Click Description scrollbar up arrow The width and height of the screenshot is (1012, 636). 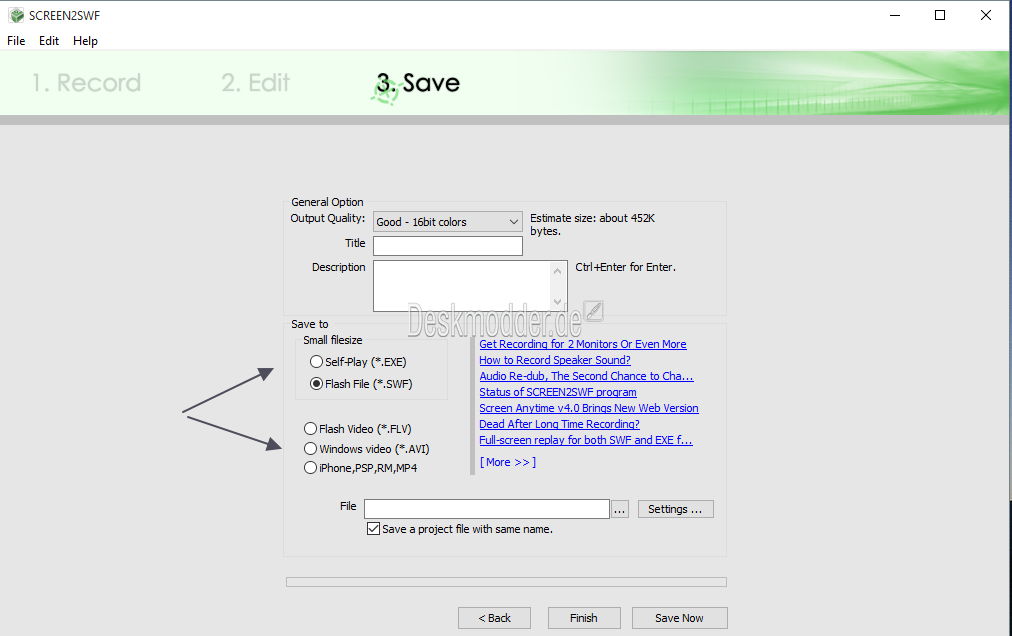click(558, 271)
